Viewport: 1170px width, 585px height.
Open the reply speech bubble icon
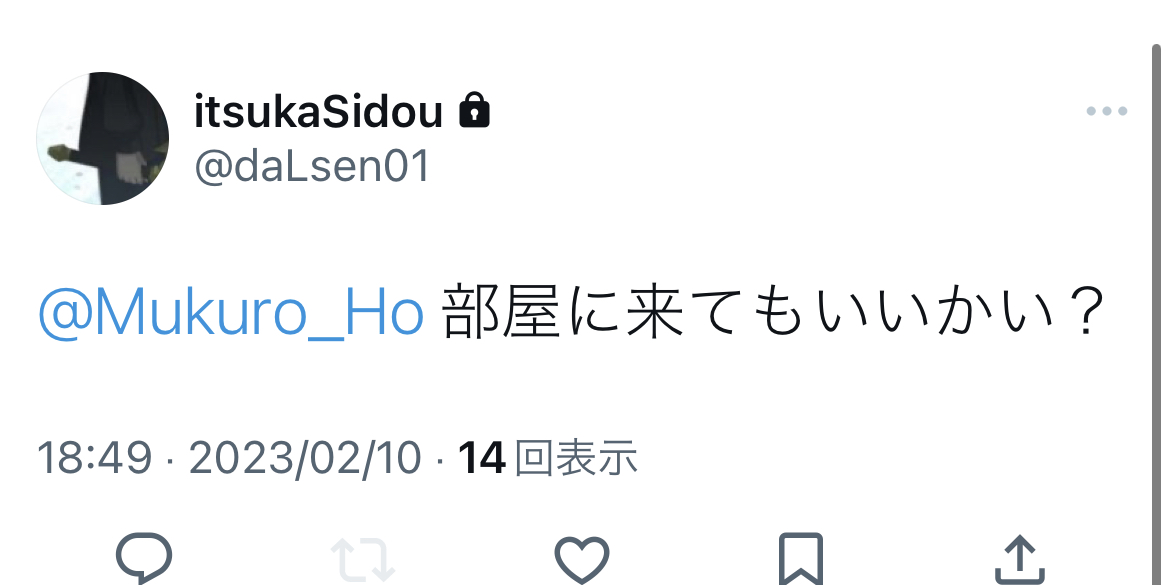point(144,557)
